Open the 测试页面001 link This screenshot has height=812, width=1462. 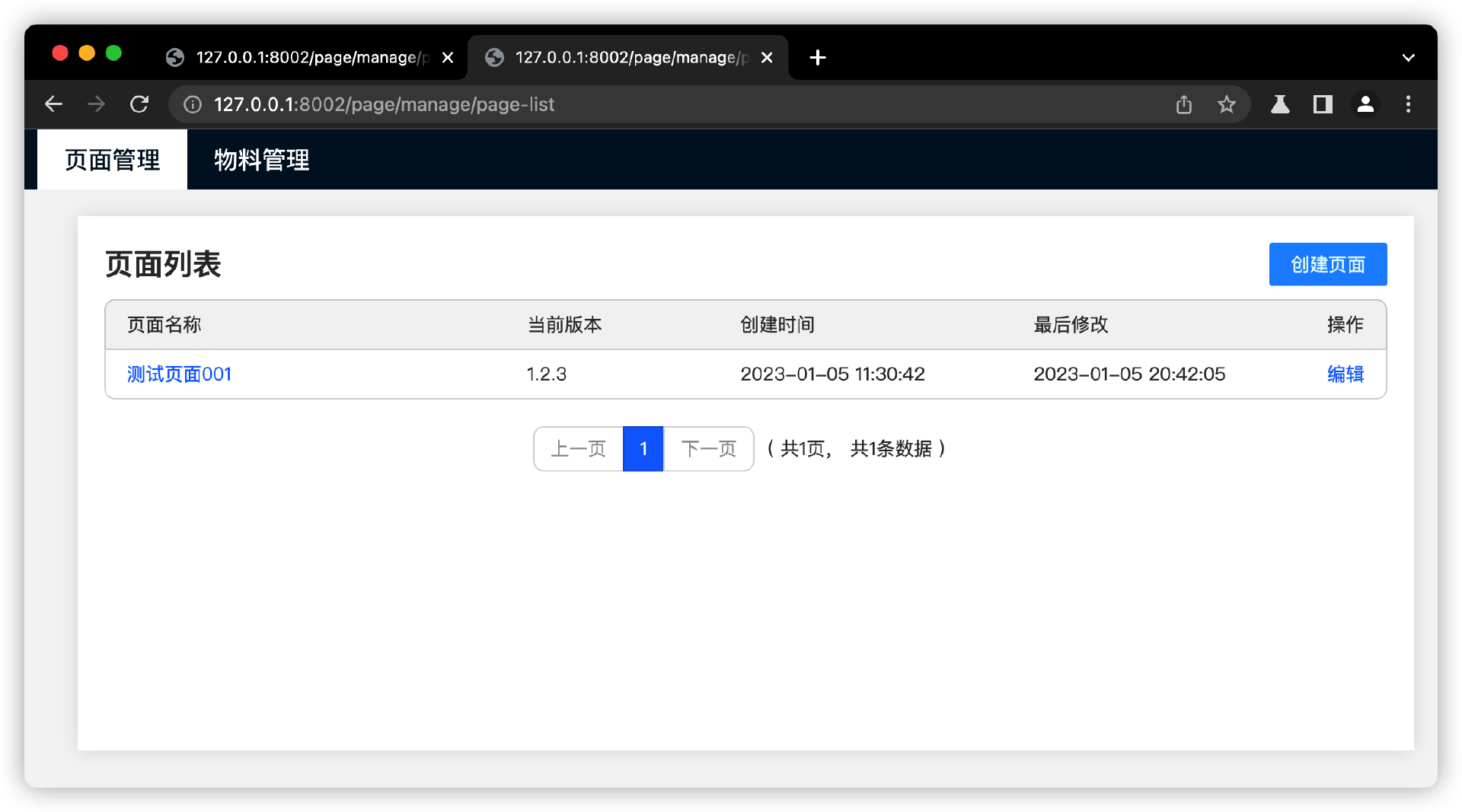pos(179,374)
